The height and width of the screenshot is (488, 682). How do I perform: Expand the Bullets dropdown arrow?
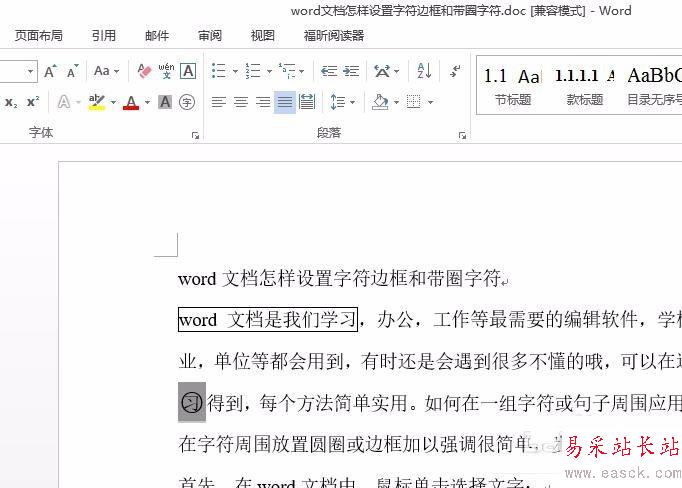[x=235, y=71]
